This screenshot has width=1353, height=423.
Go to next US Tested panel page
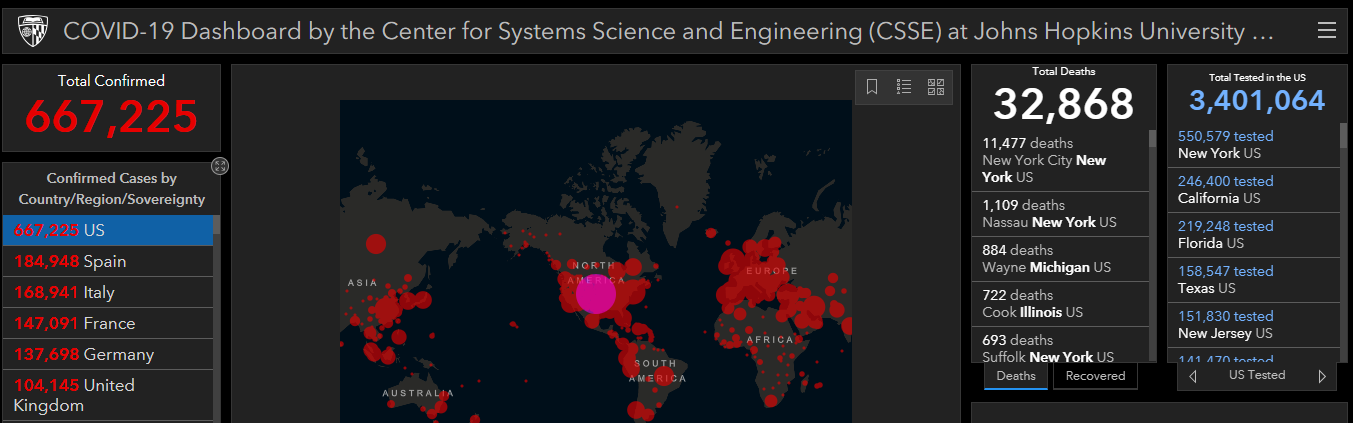pyautogui.click(x=1322, y=376)
